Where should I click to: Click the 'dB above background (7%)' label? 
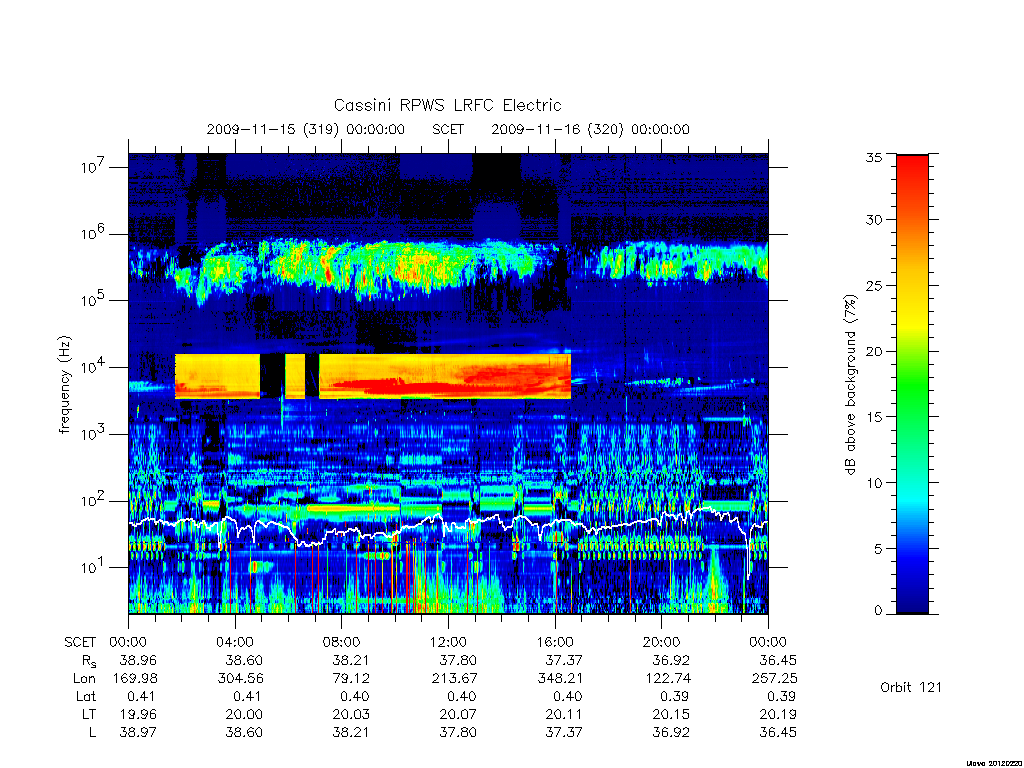click(x=850, y=385)
